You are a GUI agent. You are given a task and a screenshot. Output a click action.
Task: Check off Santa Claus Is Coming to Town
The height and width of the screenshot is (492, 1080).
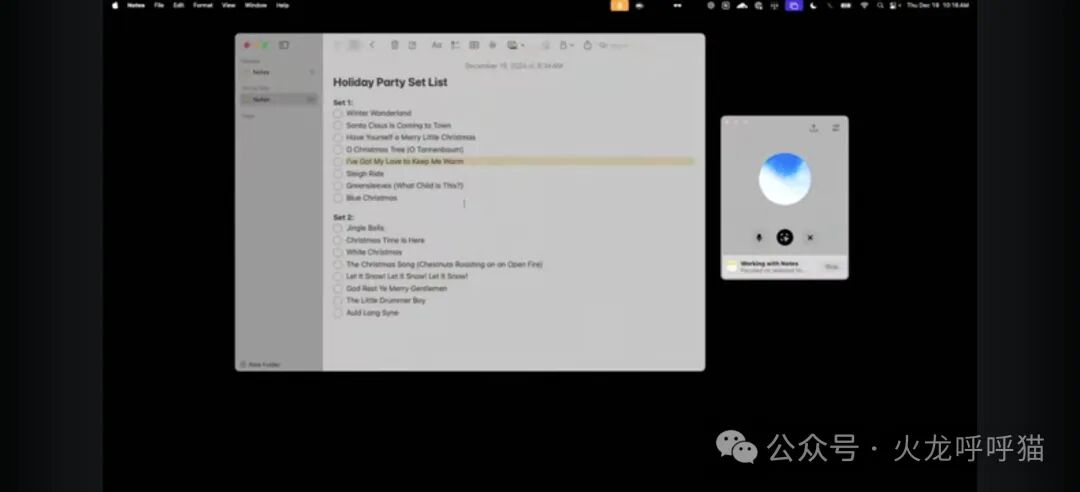coord(338,125)
